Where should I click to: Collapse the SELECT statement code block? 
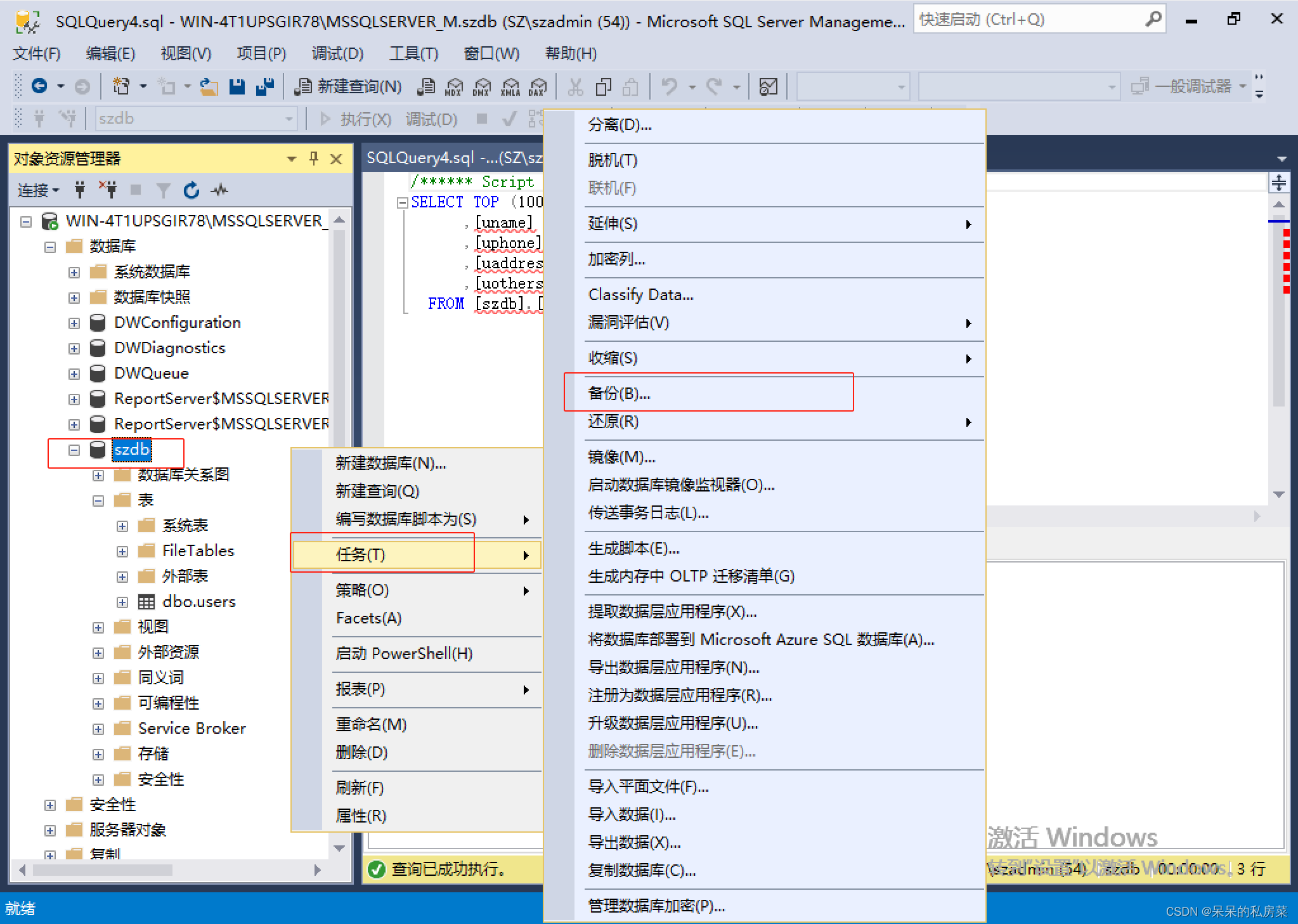coord(401,203)
